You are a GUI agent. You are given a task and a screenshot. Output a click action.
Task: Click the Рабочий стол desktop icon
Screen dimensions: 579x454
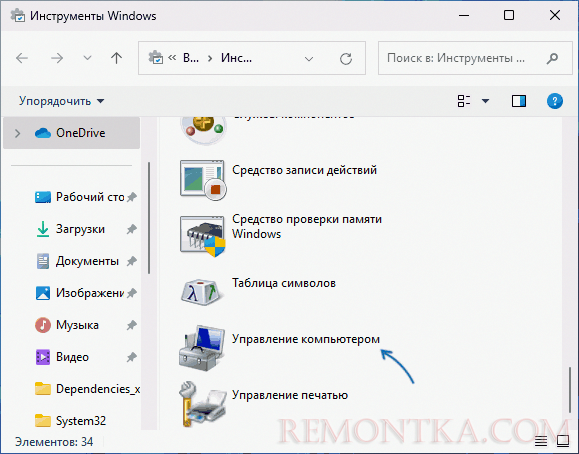pyautogui.click(x=43, y=197)
